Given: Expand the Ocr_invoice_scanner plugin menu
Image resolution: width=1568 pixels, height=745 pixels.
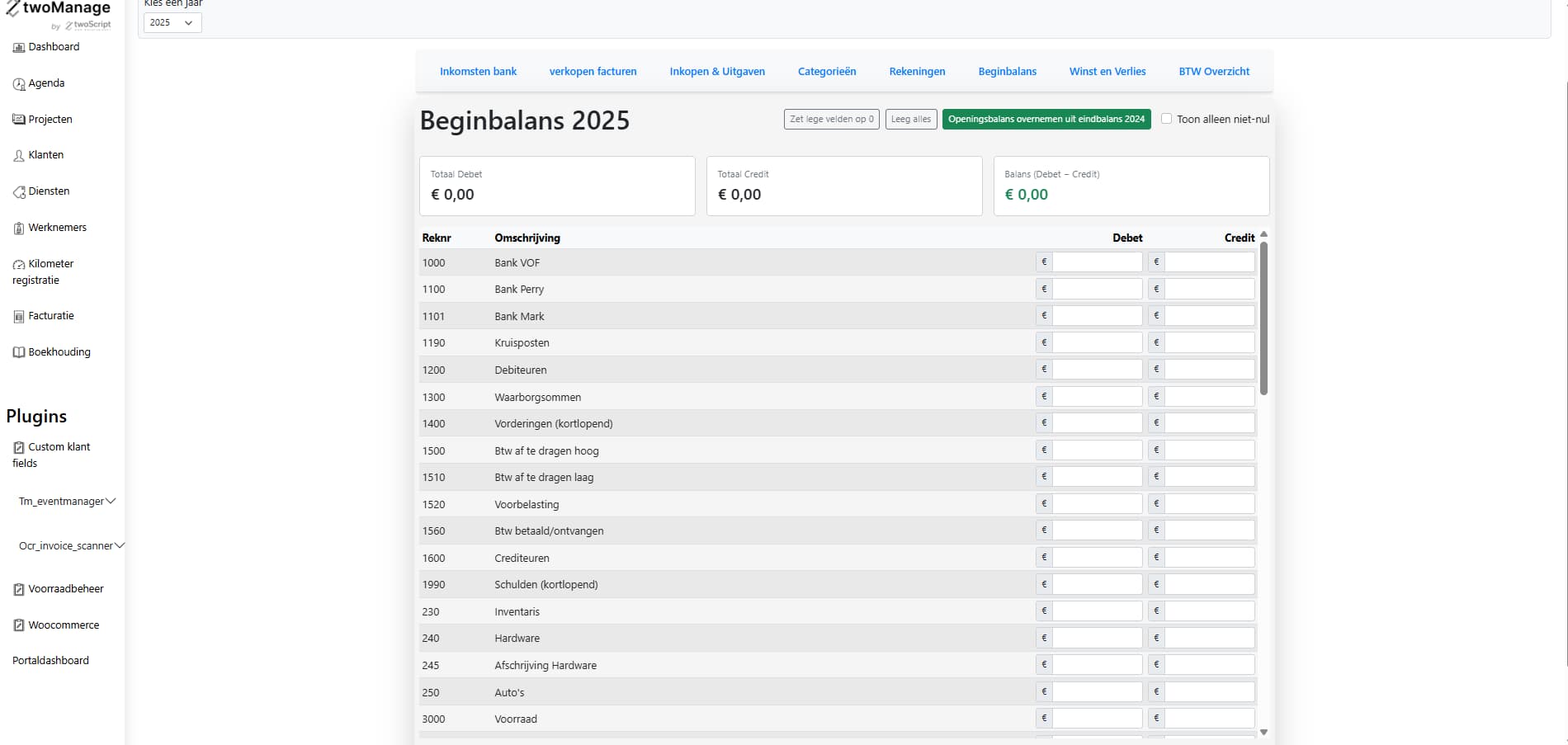Looking at the screenshot, I should (x=119, y=545).
